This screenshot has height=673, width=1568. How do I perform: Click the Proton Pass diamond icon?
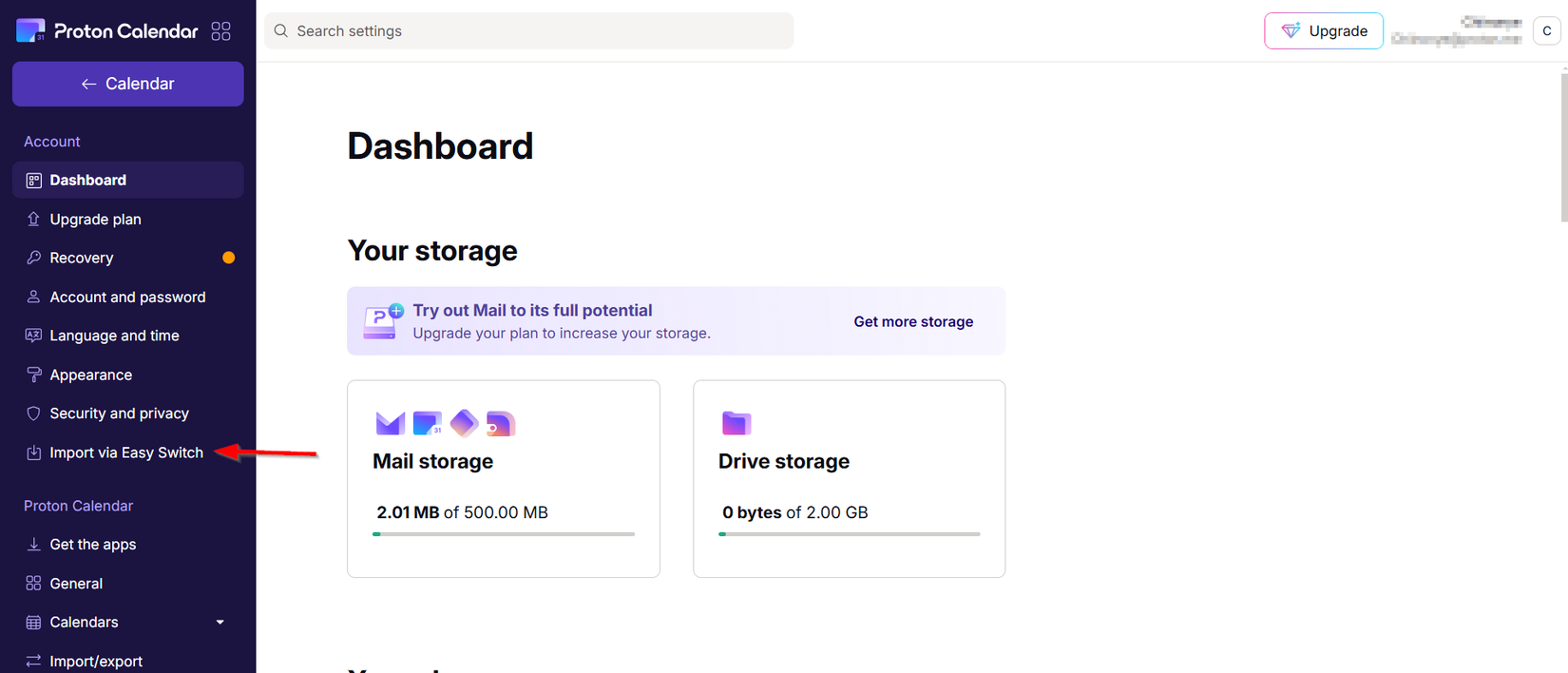click(x=464, y=423)
